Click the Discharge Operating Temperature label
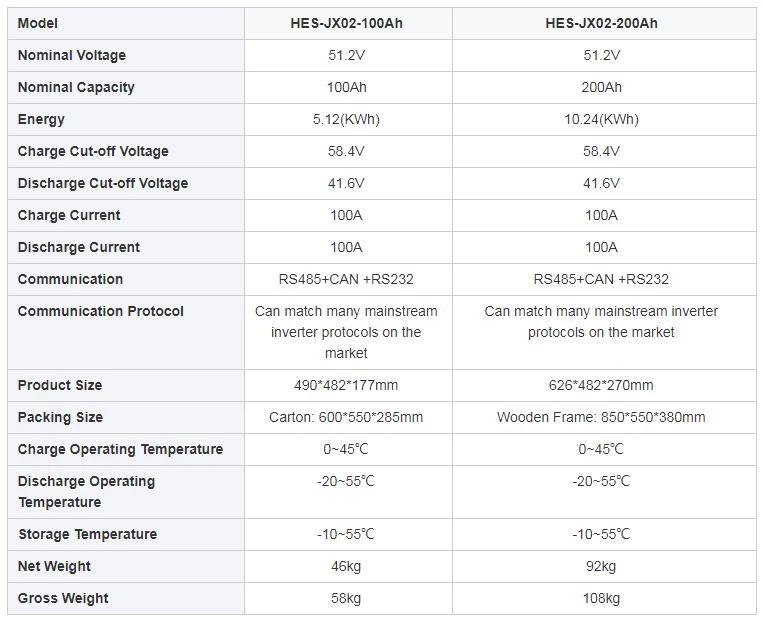The image size is (762, 619). coord(87,491)
